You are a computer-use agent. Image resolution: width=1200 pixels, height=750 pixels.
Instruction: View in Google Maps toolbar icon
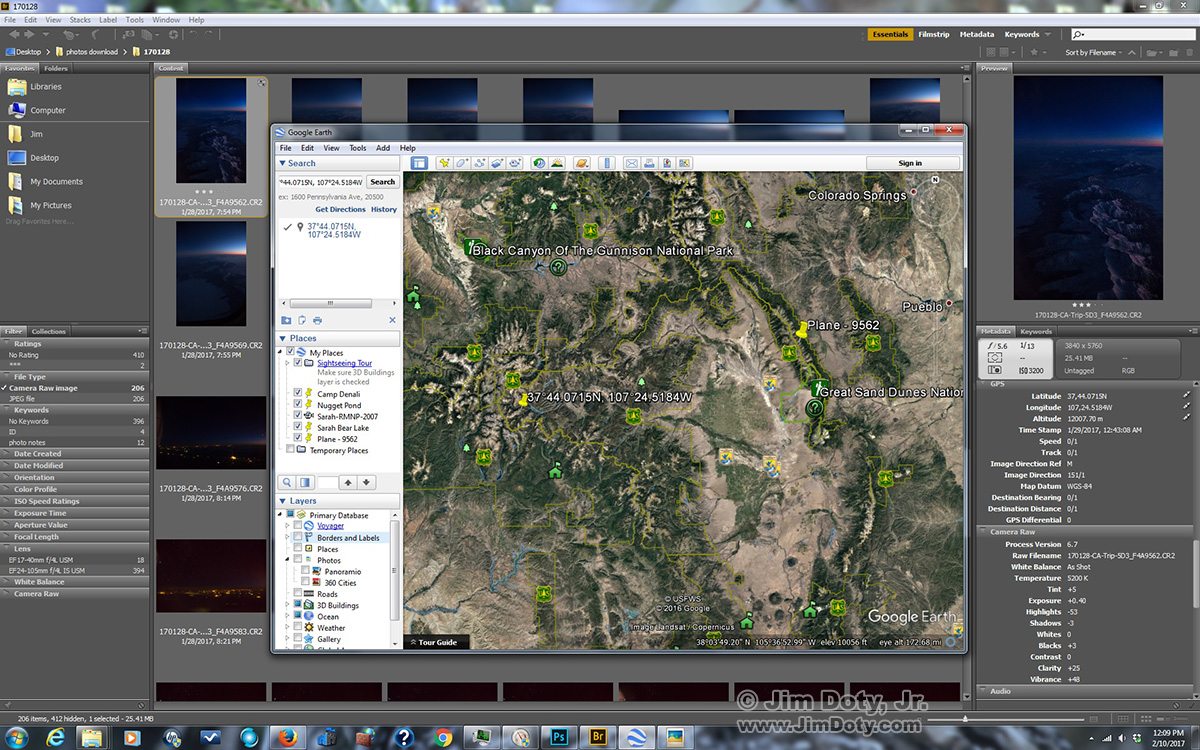coord(684,163)
